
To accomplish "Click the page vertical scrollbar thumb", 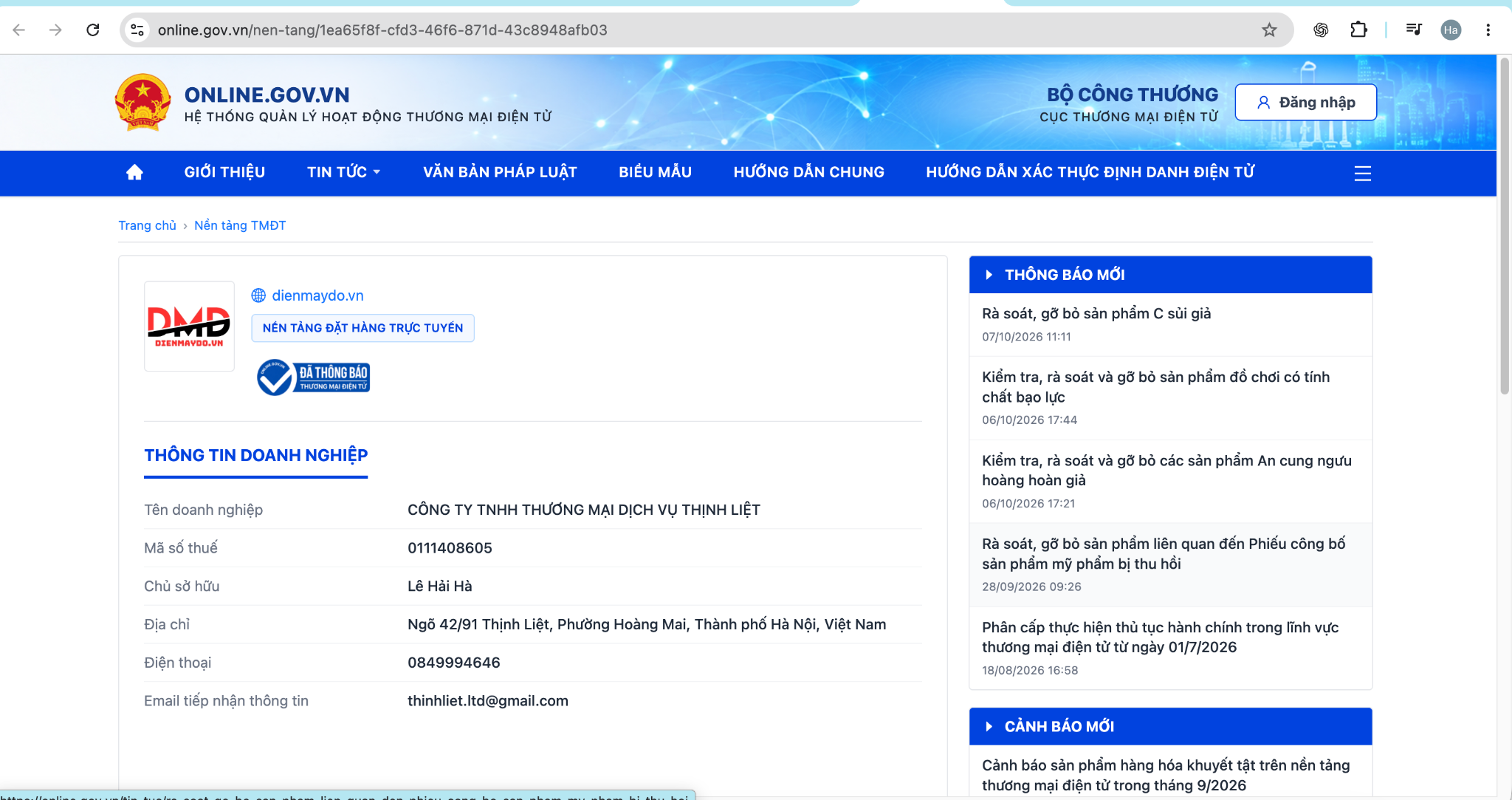I will click(1505, 225).
